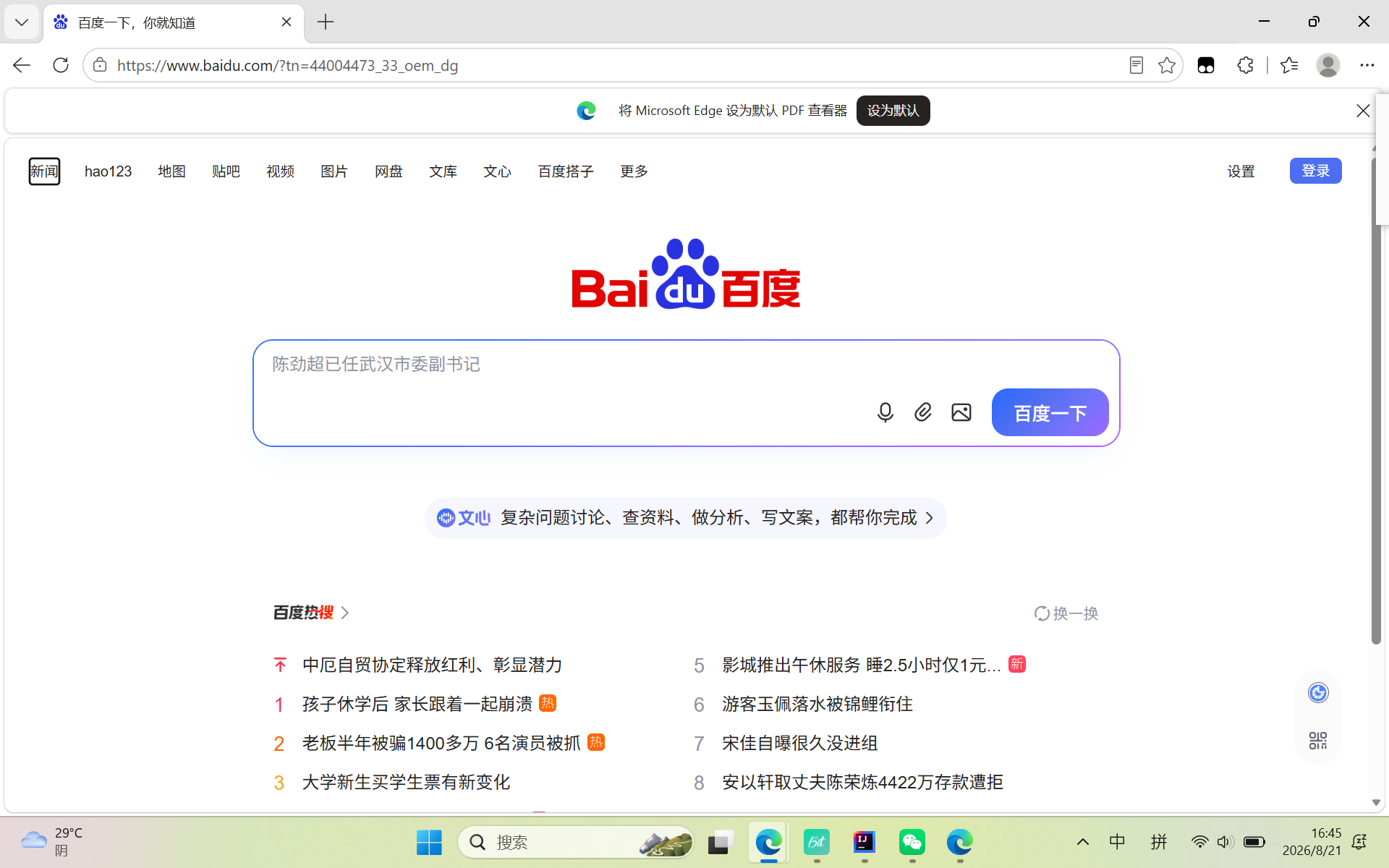The height and width of the screenshot is (868, 1389).
Task: Close the PDF default viewer banner
Action: point(1363,111)
